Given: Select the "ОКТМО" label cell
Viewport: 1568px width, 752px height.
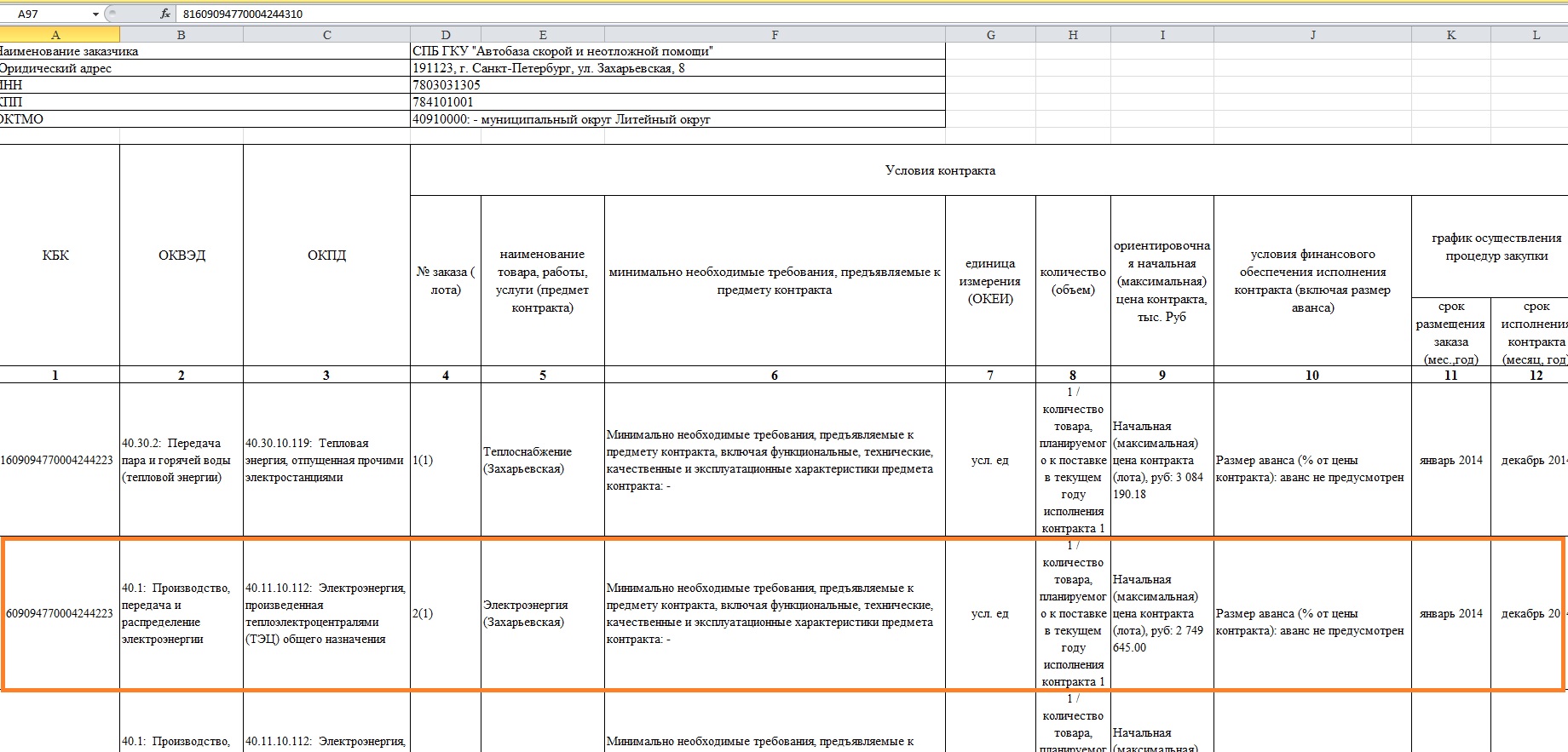Looking at the screenshot, I should pyautogui.click(x=205, y=119).
